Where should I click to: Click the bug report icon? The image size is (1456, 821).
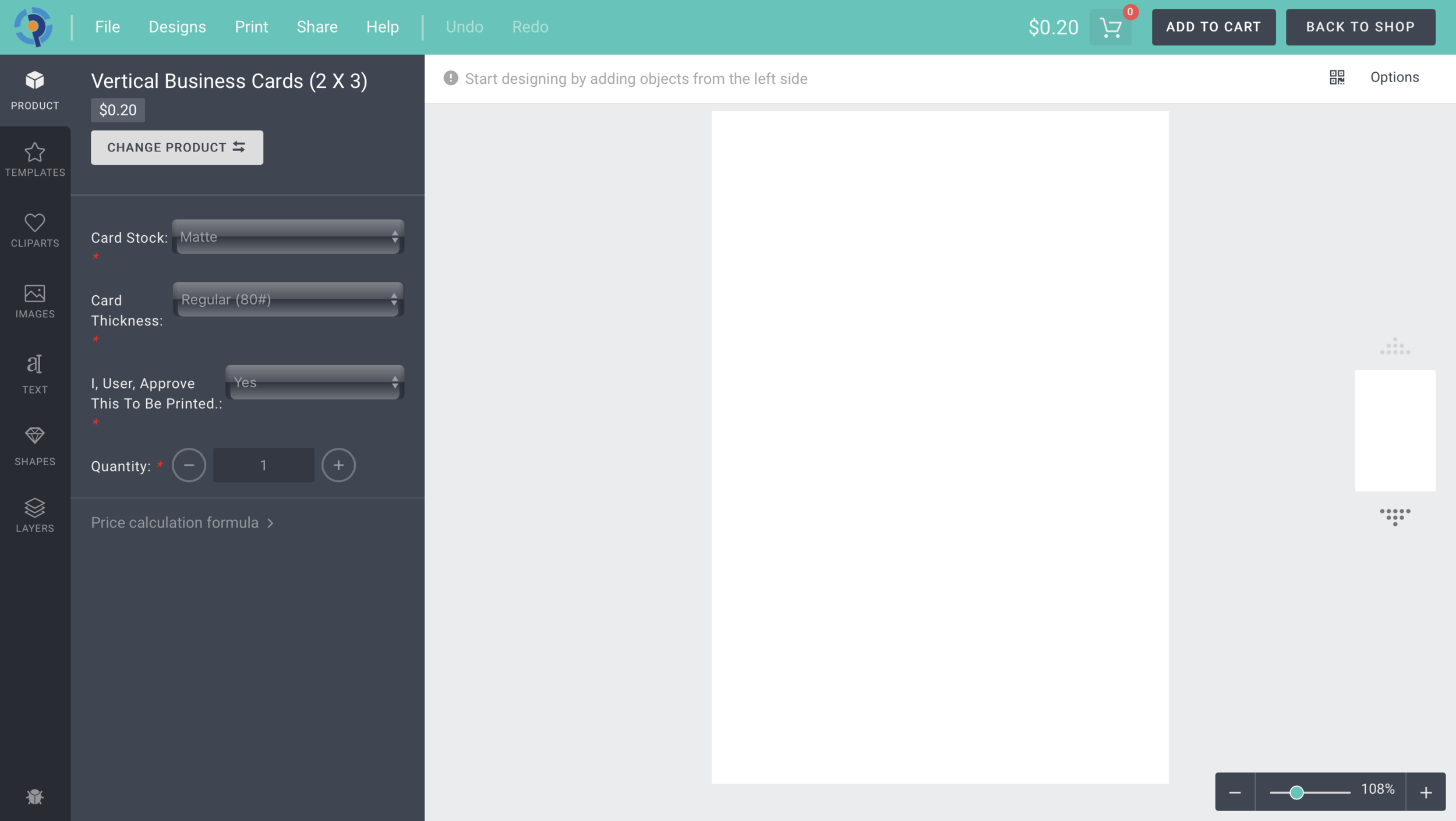pos(35,796)
